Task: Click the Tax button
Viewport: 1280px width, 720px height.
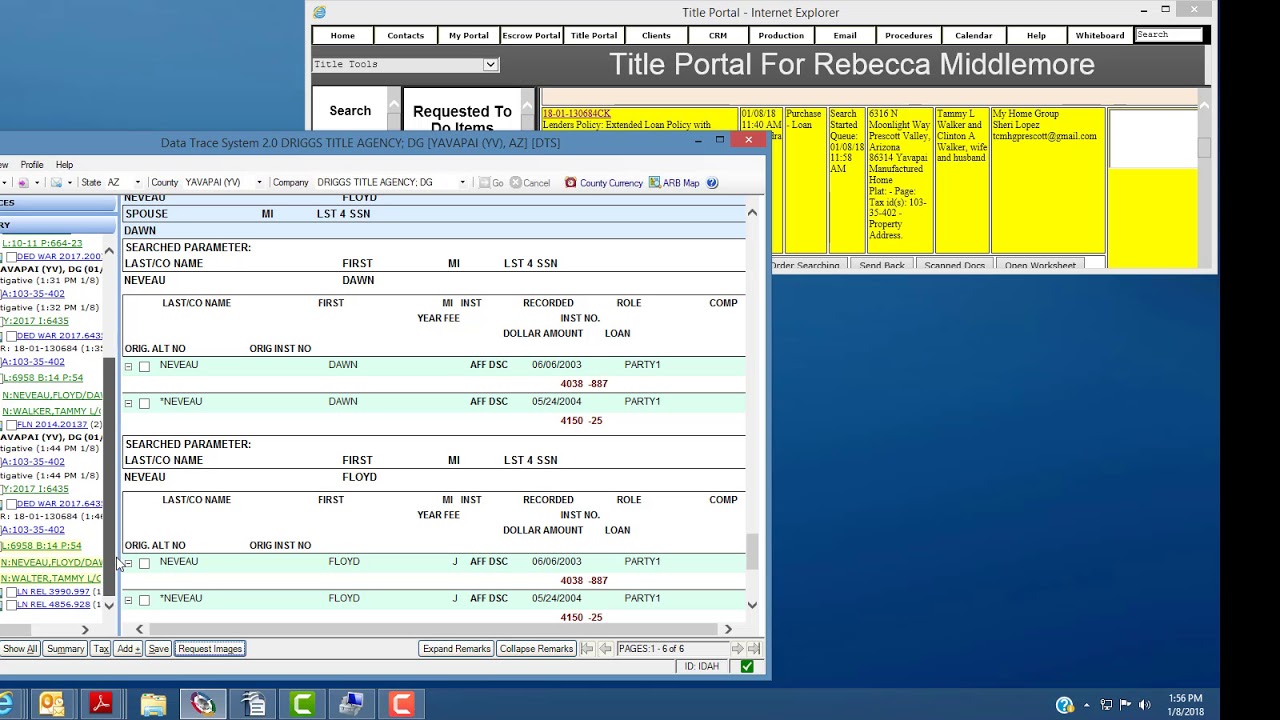Action: coord(101,649)
